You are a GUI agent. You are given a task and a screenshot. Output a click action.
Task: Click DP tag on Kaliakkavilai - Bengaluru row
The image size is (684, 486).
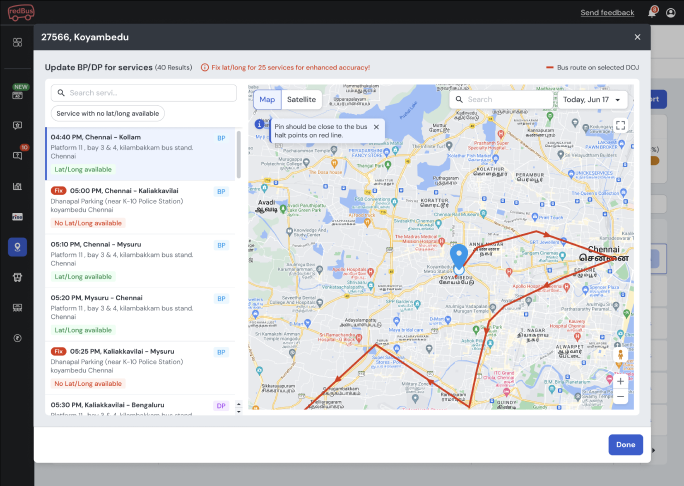pyautogui.click(x=221, y=406)
